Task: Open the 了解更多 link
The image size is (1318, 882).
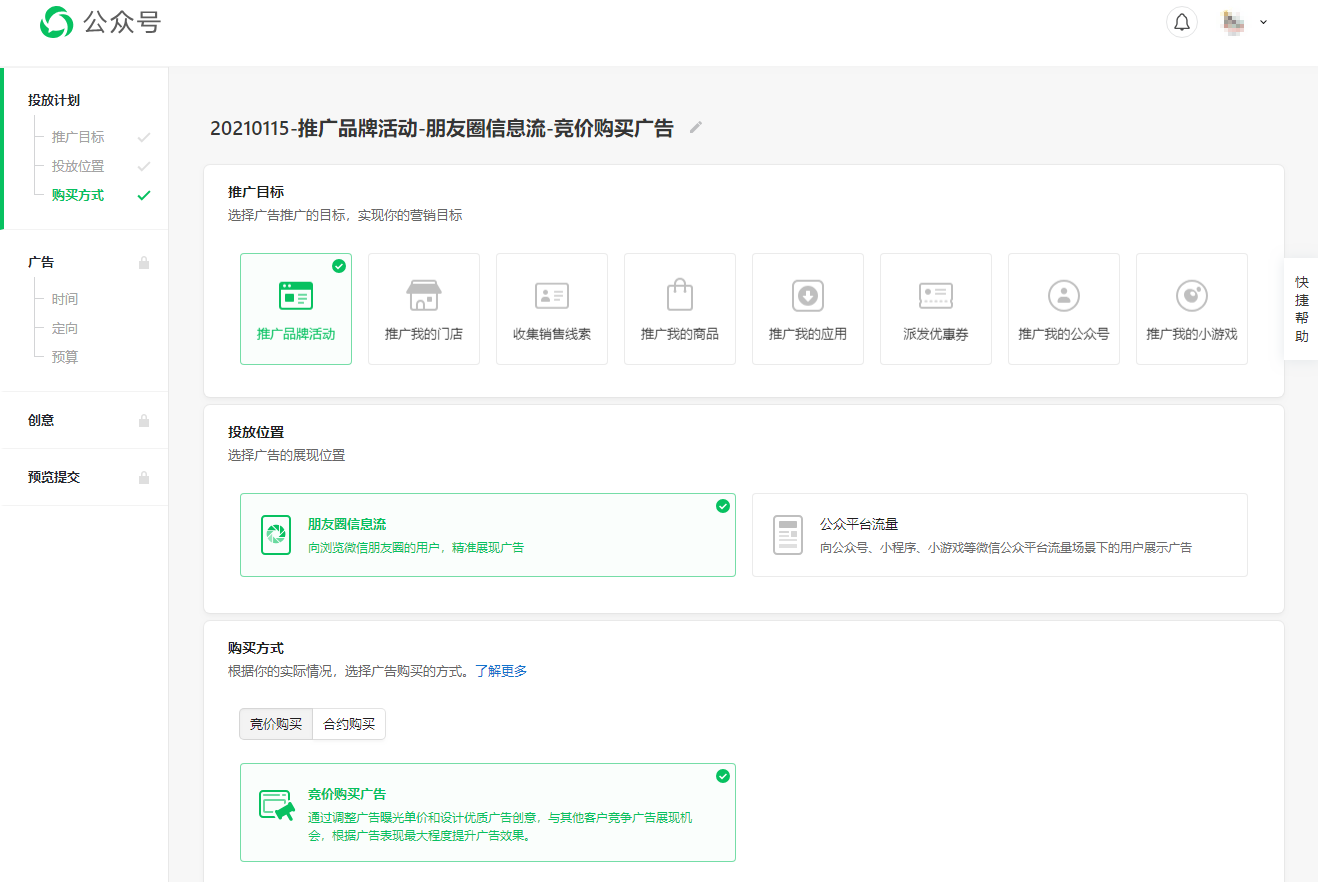Action: [501, 671]
